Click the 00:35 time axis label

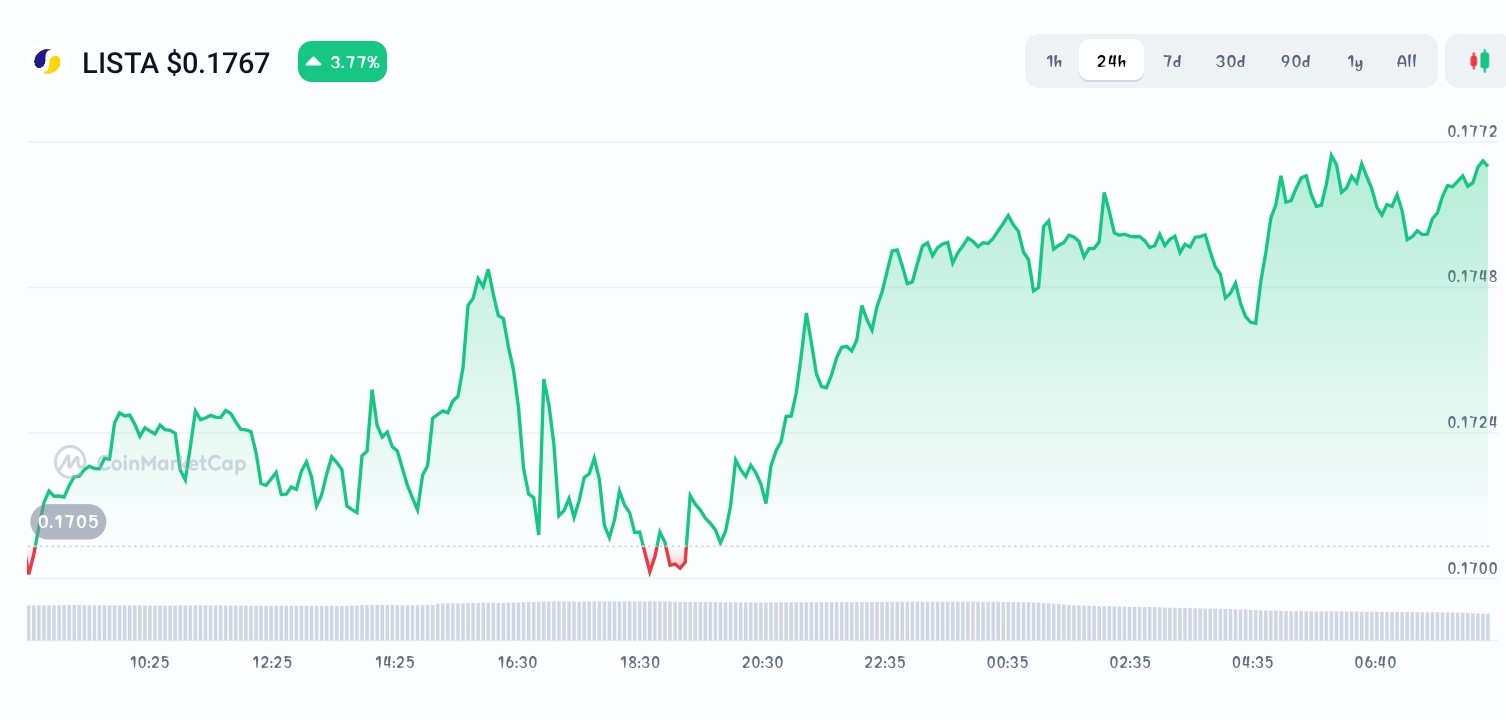(x=1007, y=662)
